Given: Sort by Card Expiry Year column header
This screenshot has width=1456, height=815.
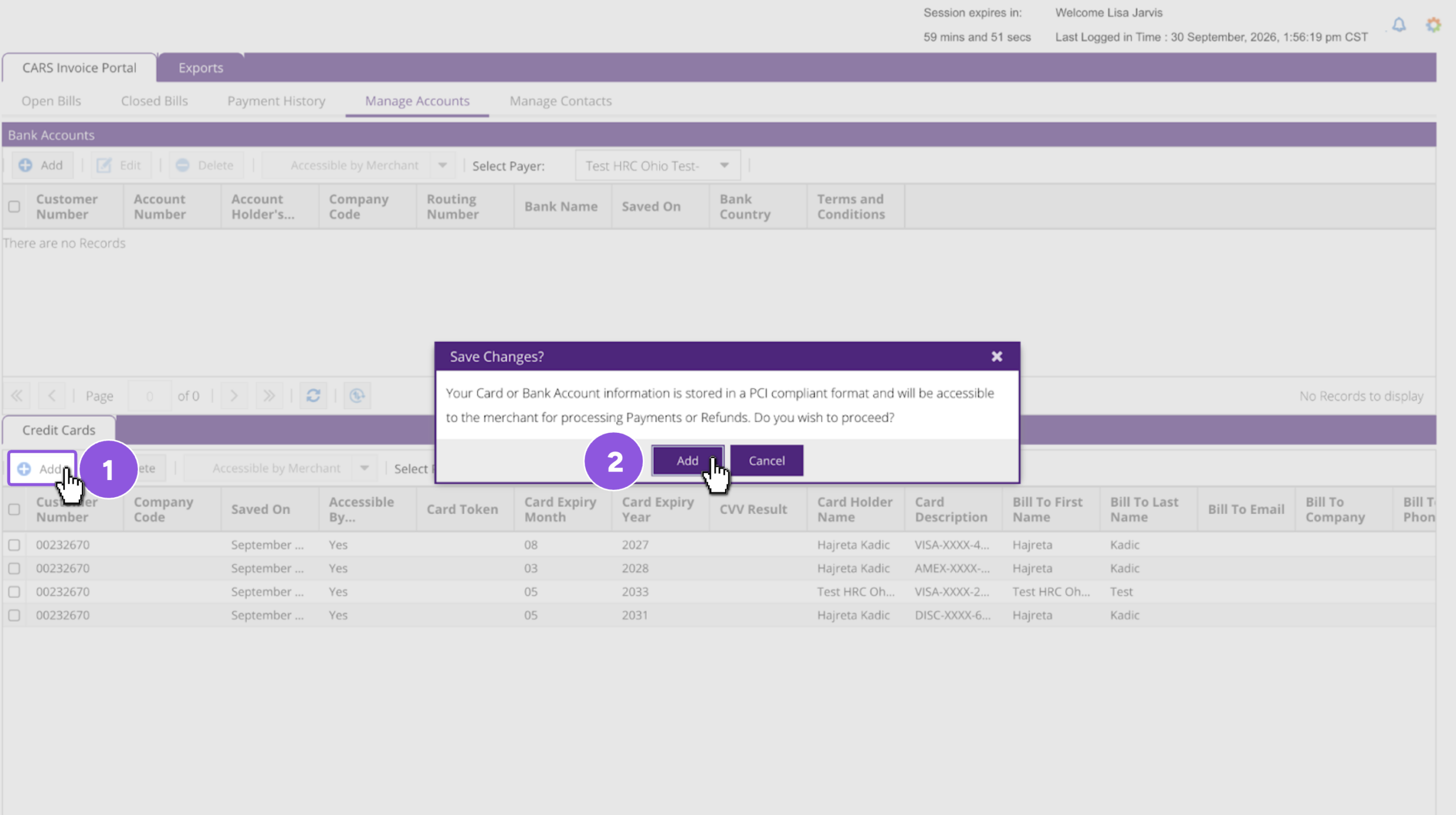Looking at the screenshot, I should tap(660, 510).
